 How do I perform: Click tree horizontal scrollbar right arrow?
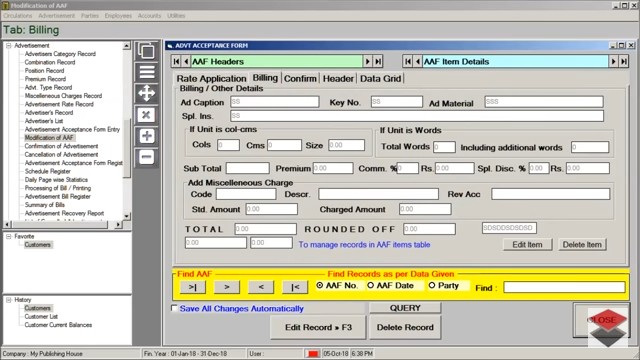pyautogui.click(x=118, y=224)
